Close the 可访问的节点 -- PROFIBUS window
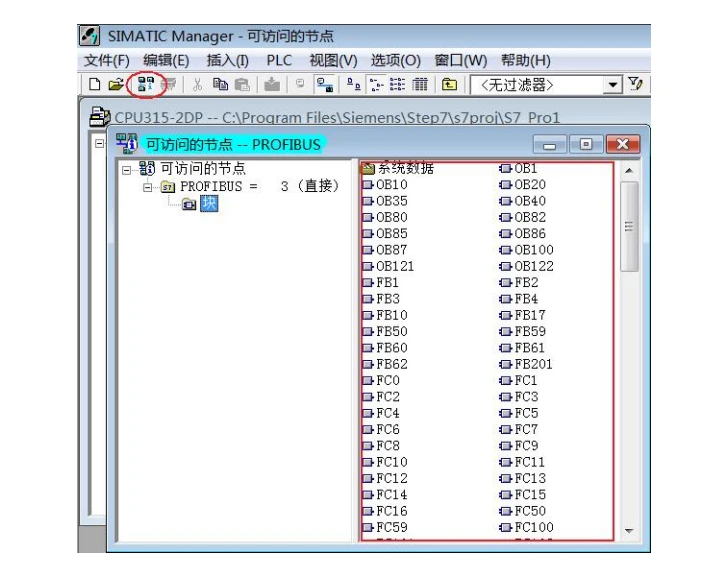This screenshot has width=720, height=578. click(623, 145)
